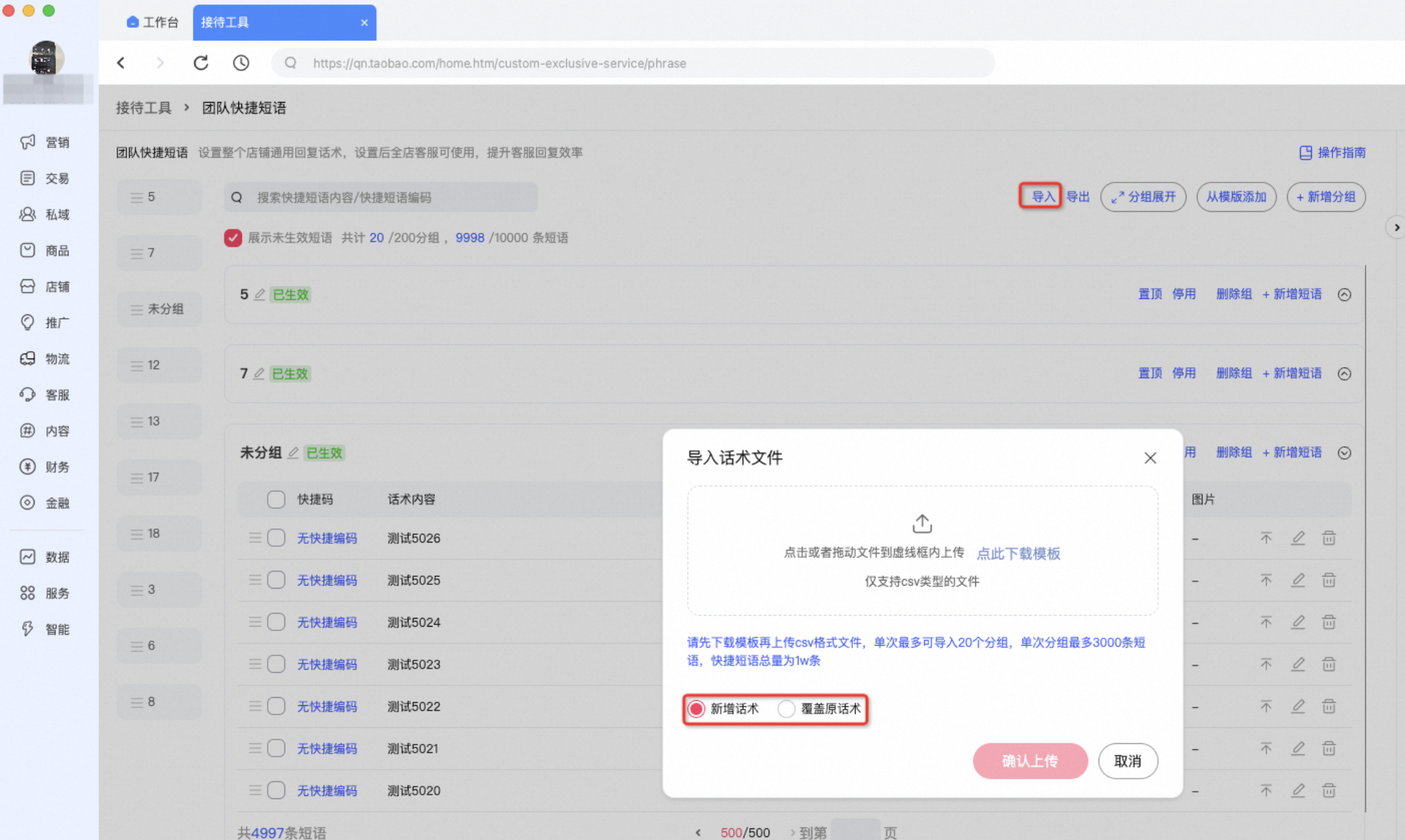Click 新增短语 for group 5
The height and width of the screenshot is (840, 1405).
1292,294
